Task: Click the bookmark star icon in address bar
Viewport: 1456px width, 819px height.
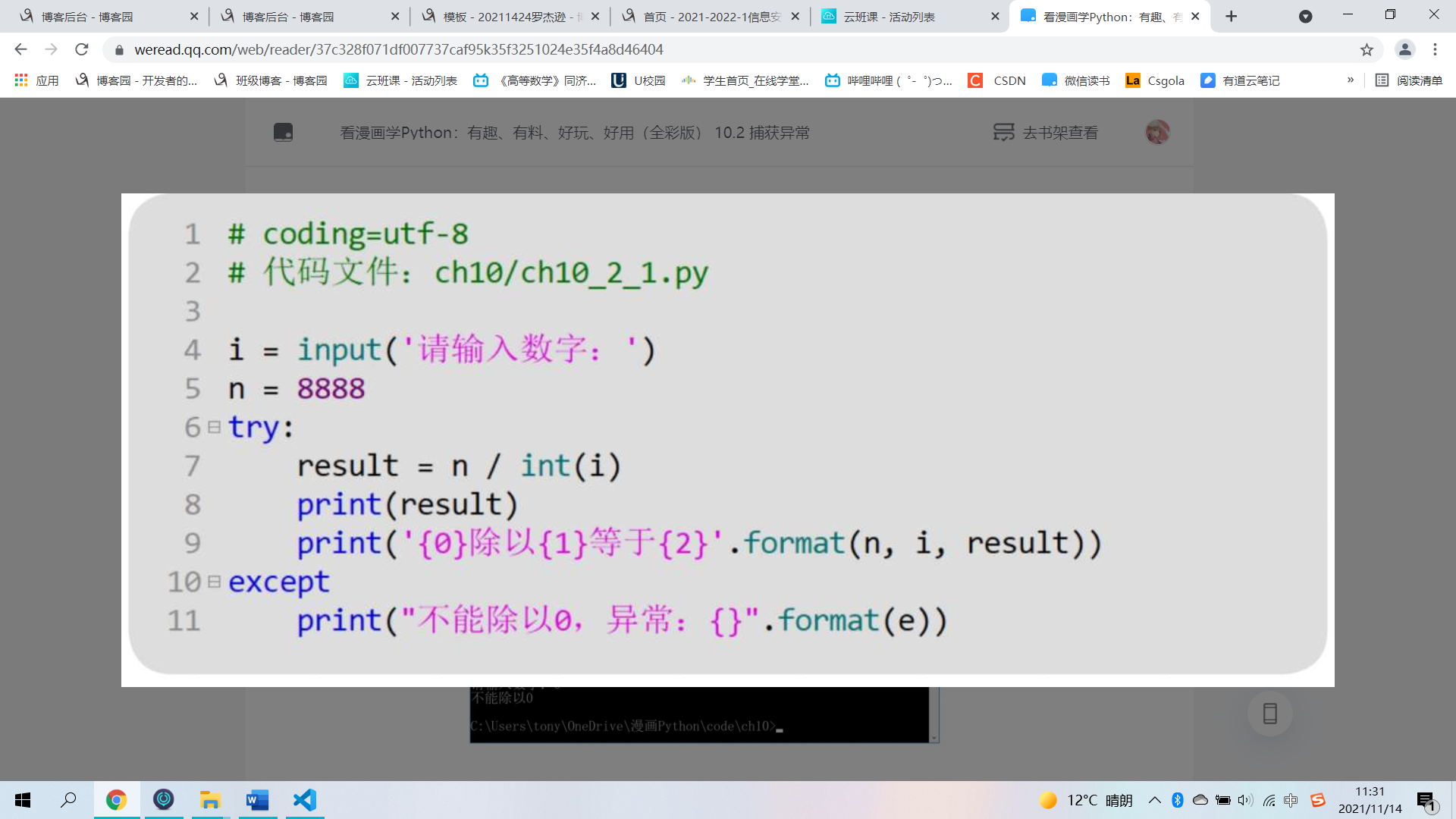Action: point(1367,50)
